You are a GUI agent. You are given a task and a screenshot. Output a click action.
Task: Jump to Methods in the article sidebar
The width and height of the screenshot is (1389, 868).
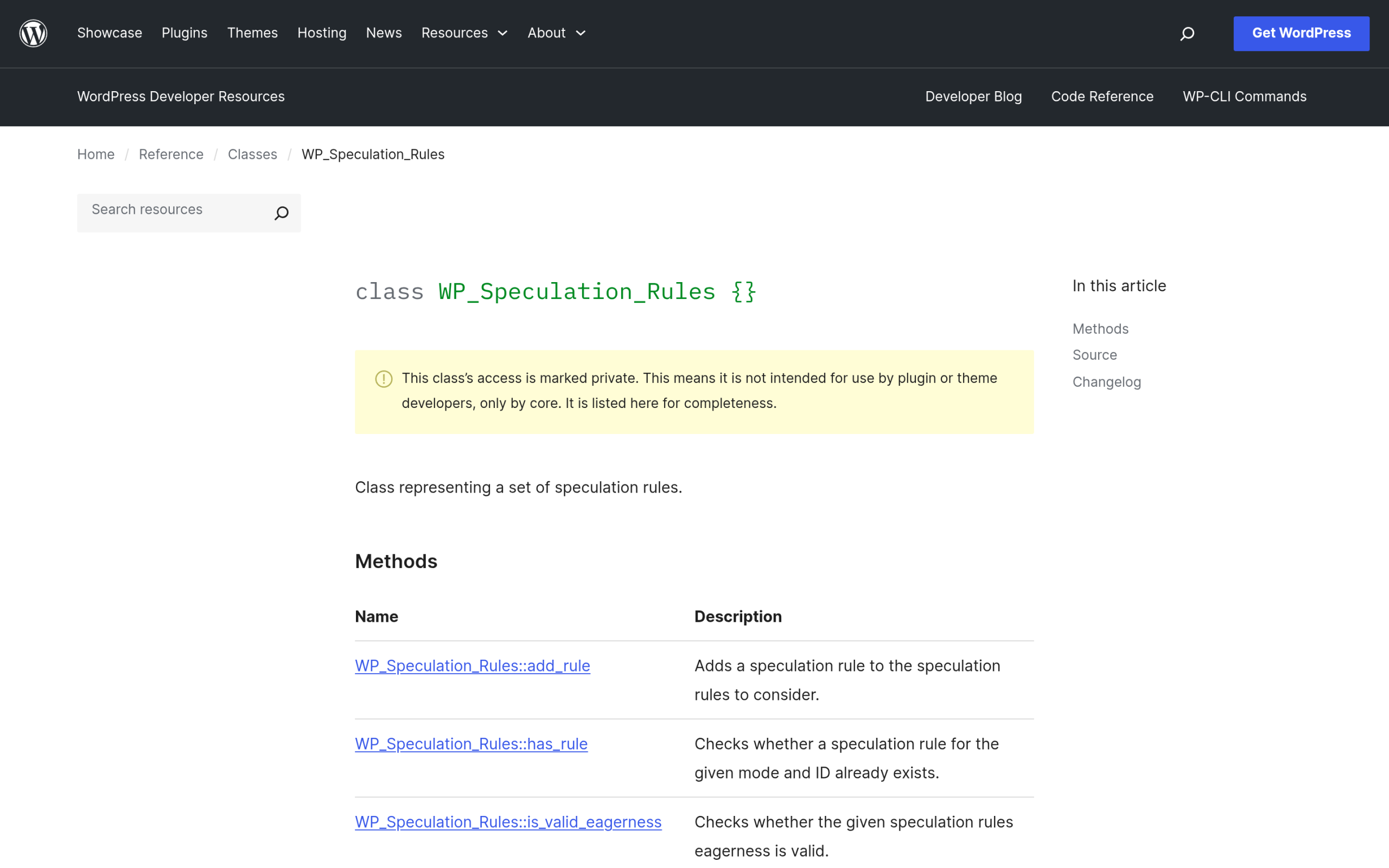[x=1100, y=329]
